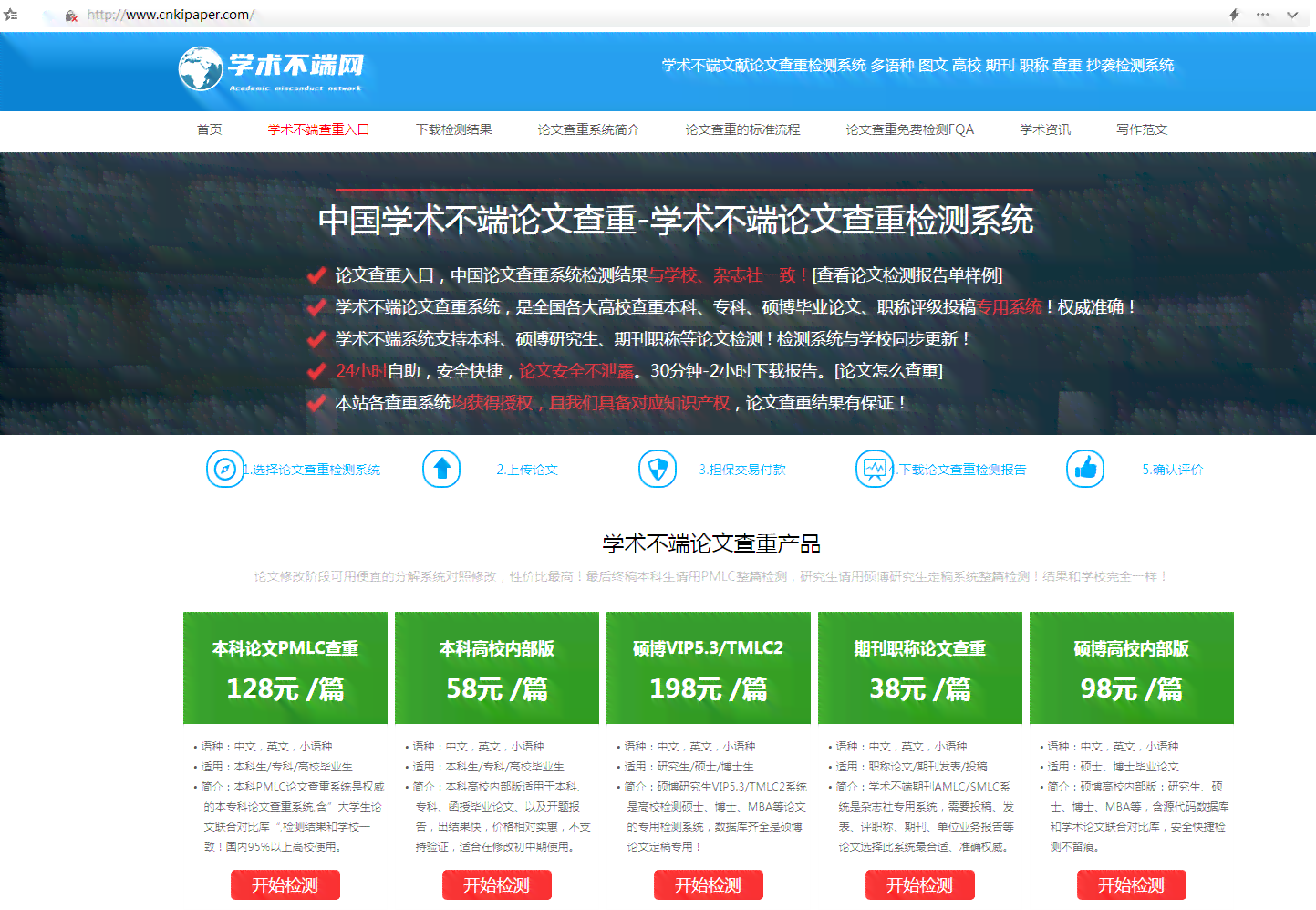The width and height of the screenshot is (1316, 910).
Task: Open the 首页 menu item
Action: (210, 129)
